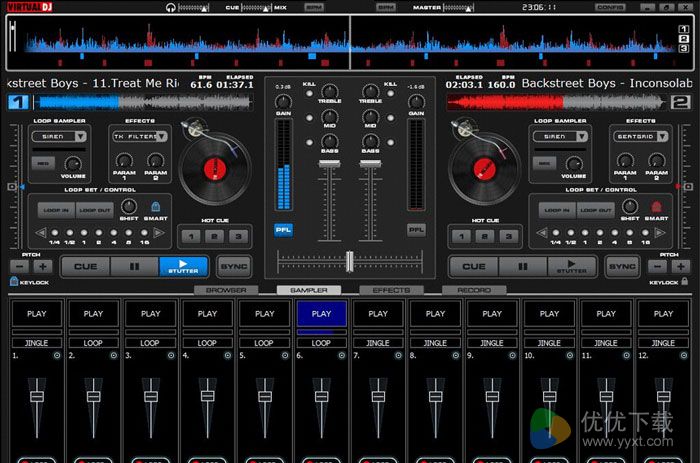Click deck 1 pitch minus button

20,267
